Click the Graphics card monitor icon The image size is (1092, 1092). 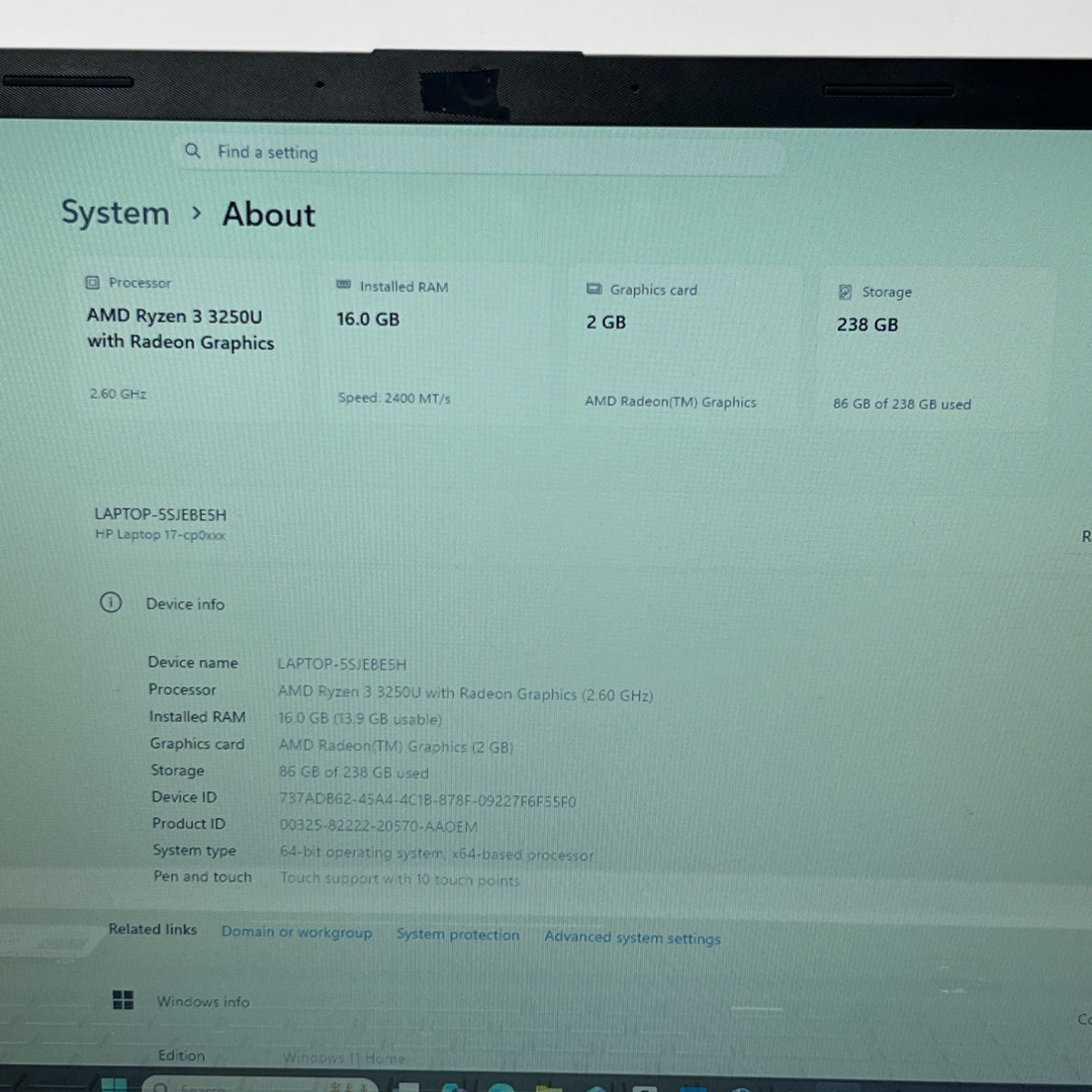(x=593, y=288)
